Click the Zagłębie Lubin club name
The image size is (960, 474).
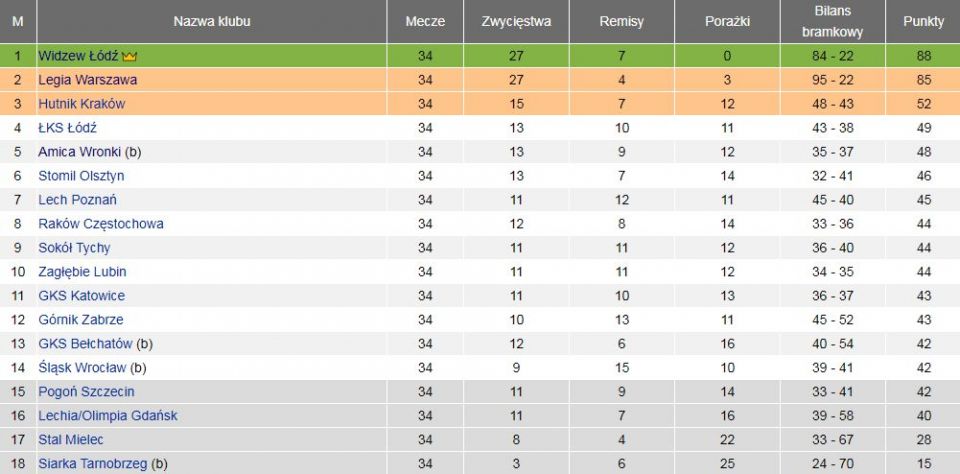pos(82,271)
